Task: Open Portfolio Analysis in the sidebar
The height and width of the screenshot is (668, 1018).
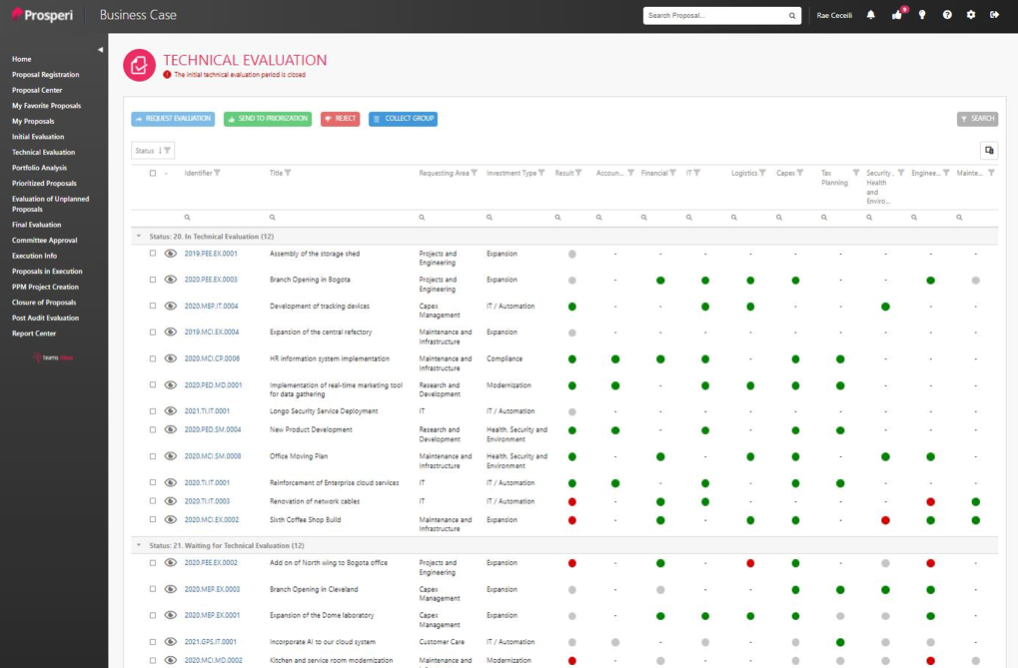Action: tap(39, 168)
